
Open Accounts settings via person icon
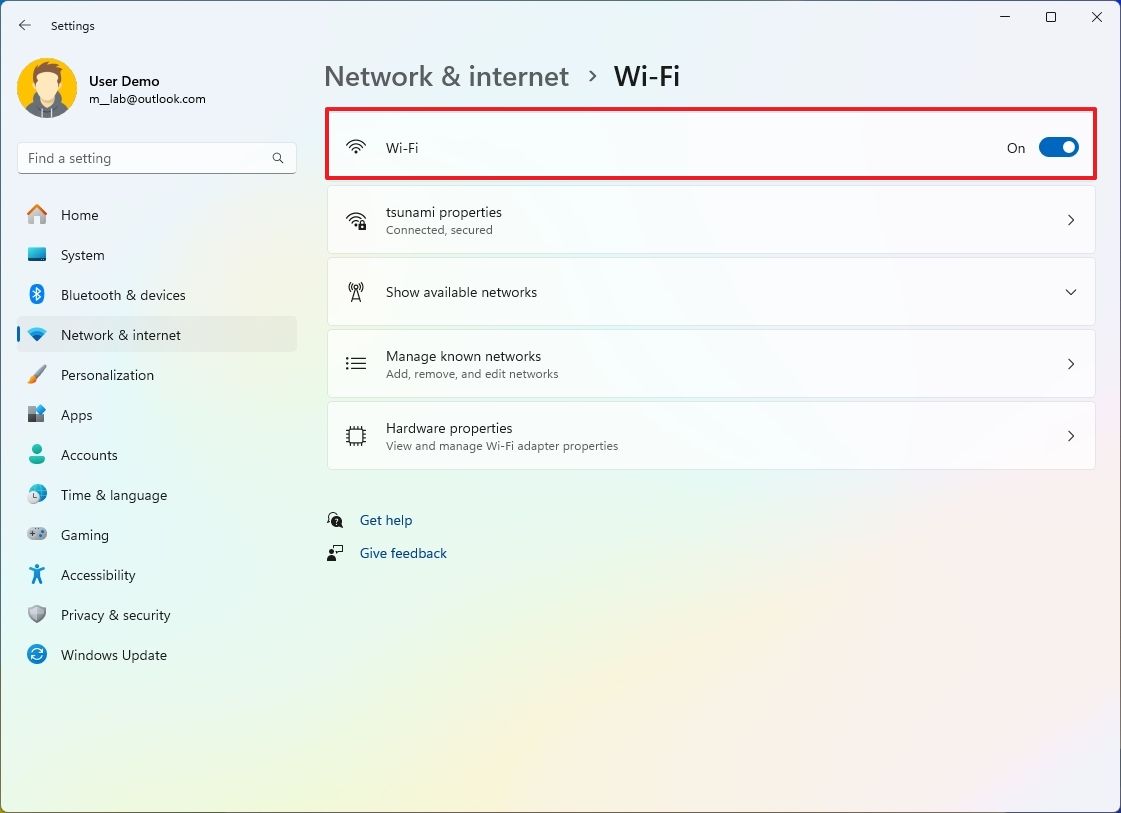(x=37, y=455)
